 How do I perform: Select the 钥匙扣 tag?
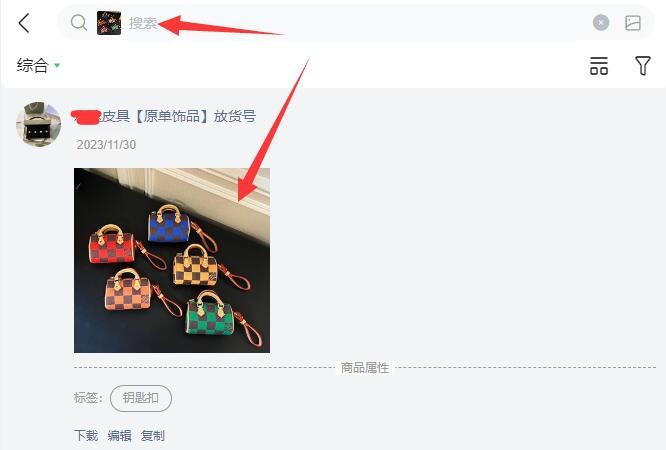coord(141,398)
